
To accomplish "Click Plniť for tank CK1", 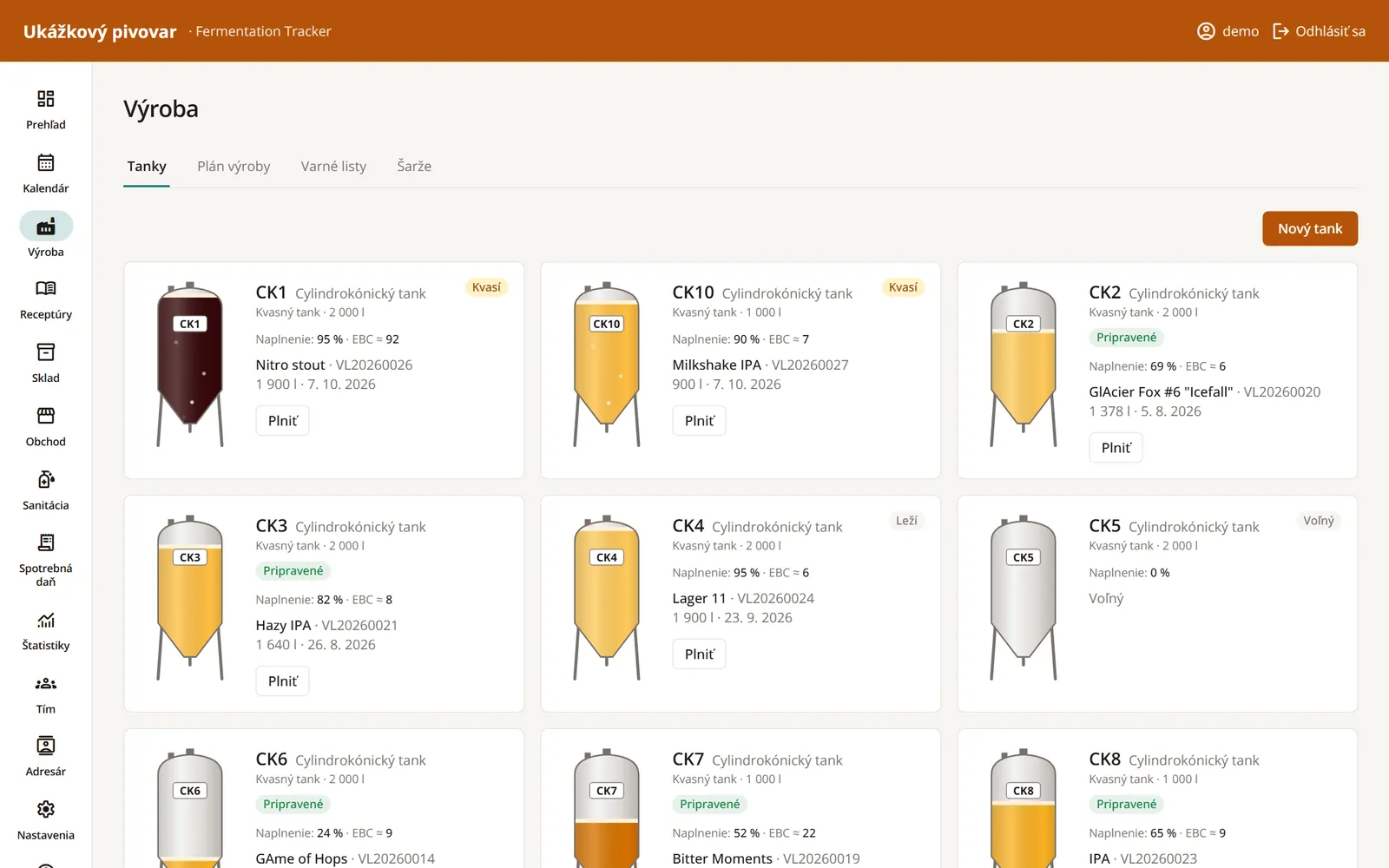I will (283, 421).
